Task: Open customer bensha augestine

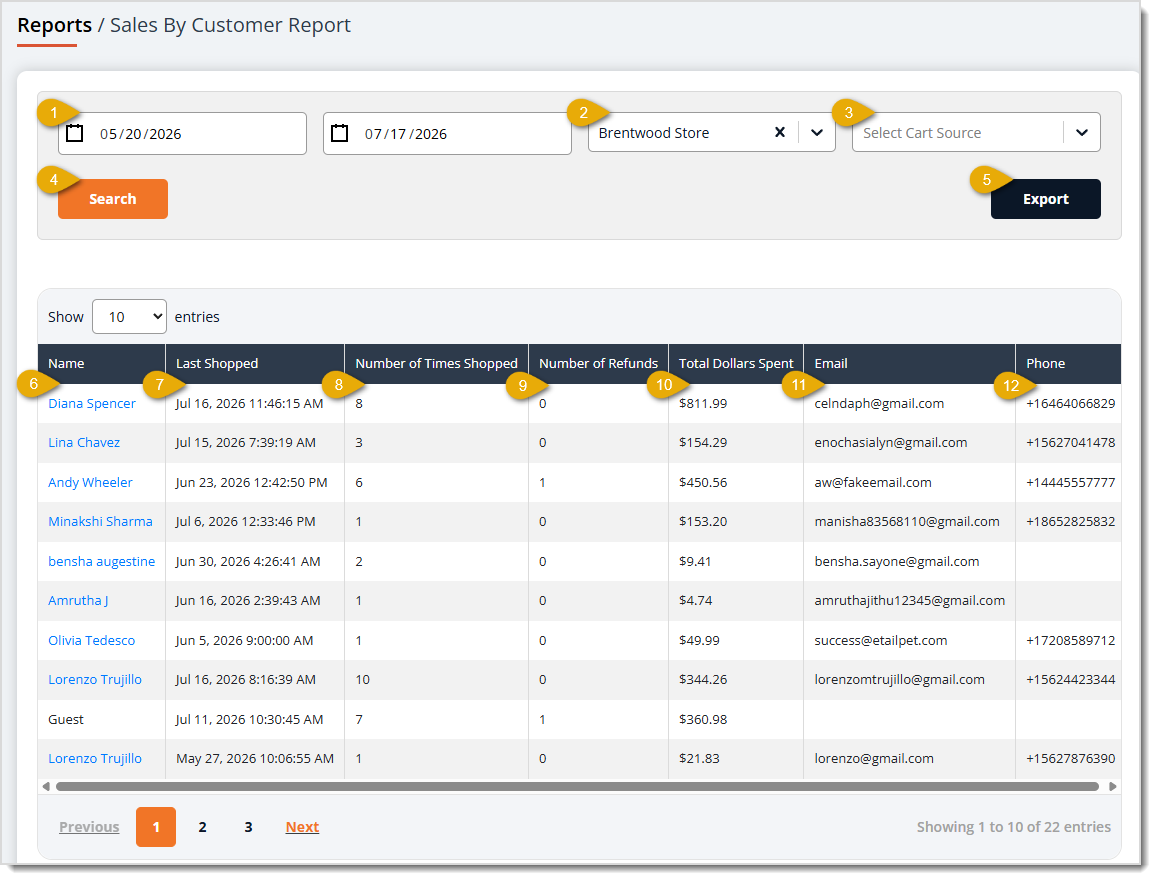Action: (102, 561)
